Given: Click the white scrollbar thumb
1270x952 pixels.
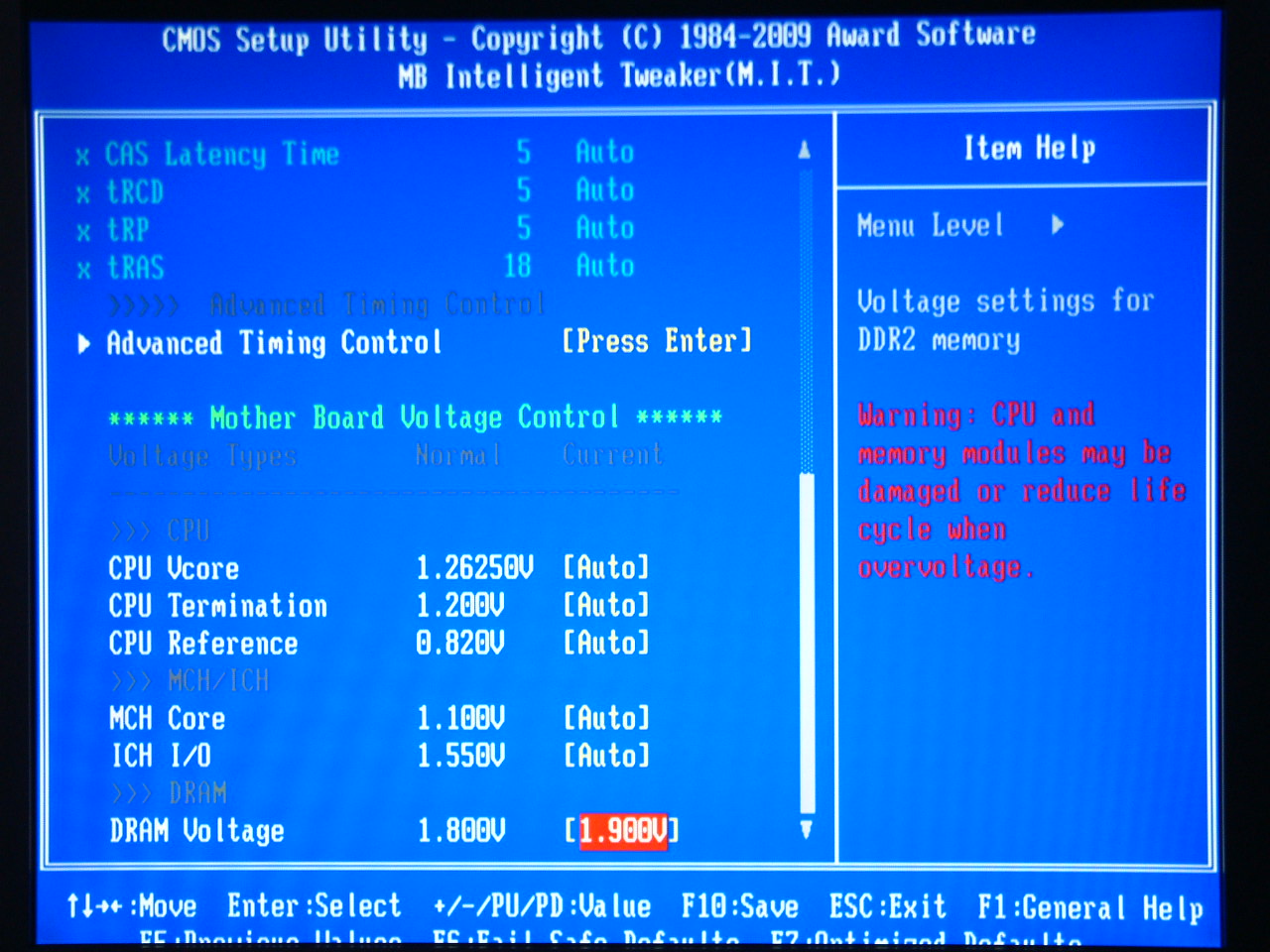Looking at the screenshot, I should click(807, 644).
